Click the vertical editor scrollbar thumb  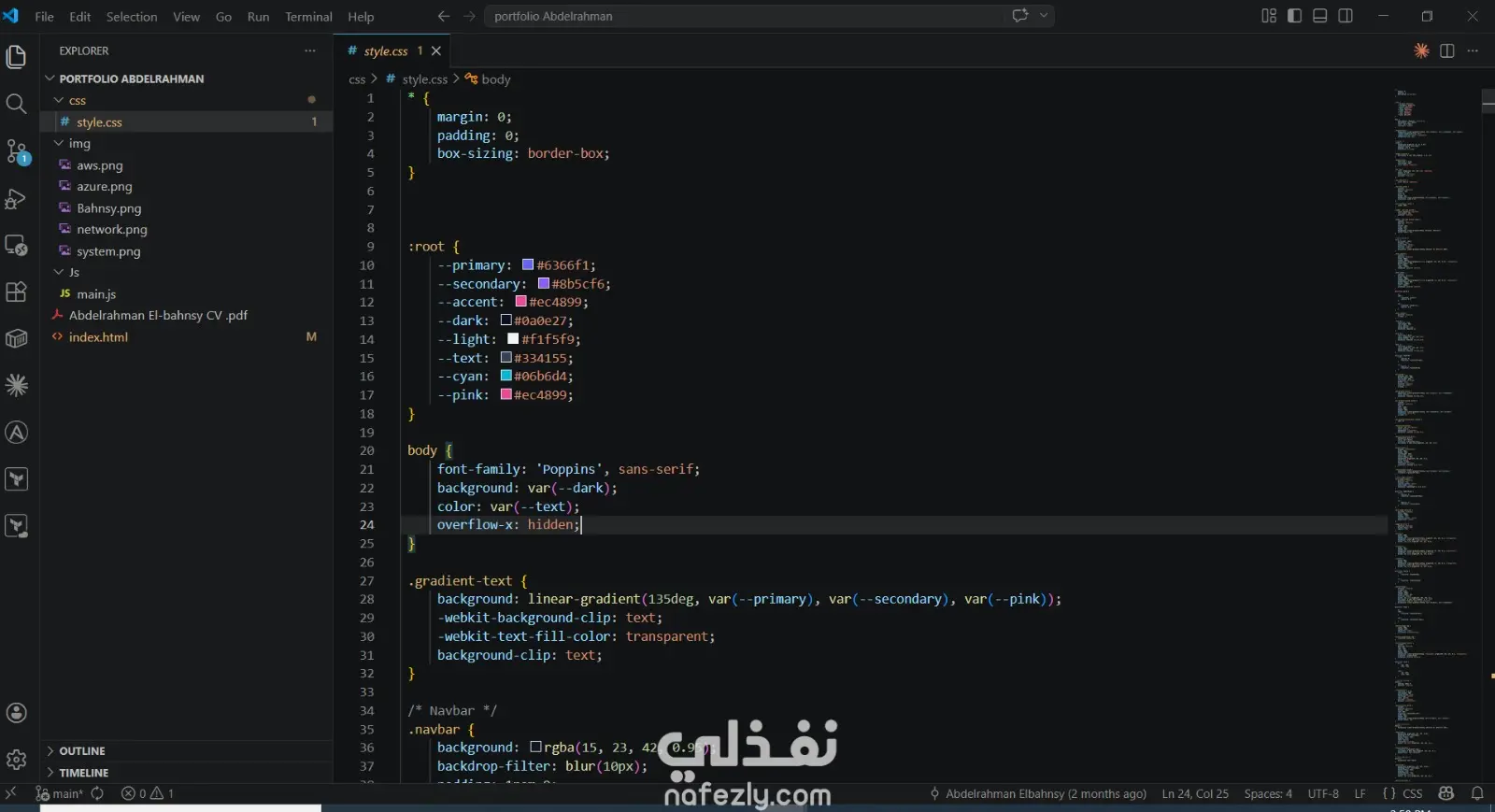point(1488,101)
